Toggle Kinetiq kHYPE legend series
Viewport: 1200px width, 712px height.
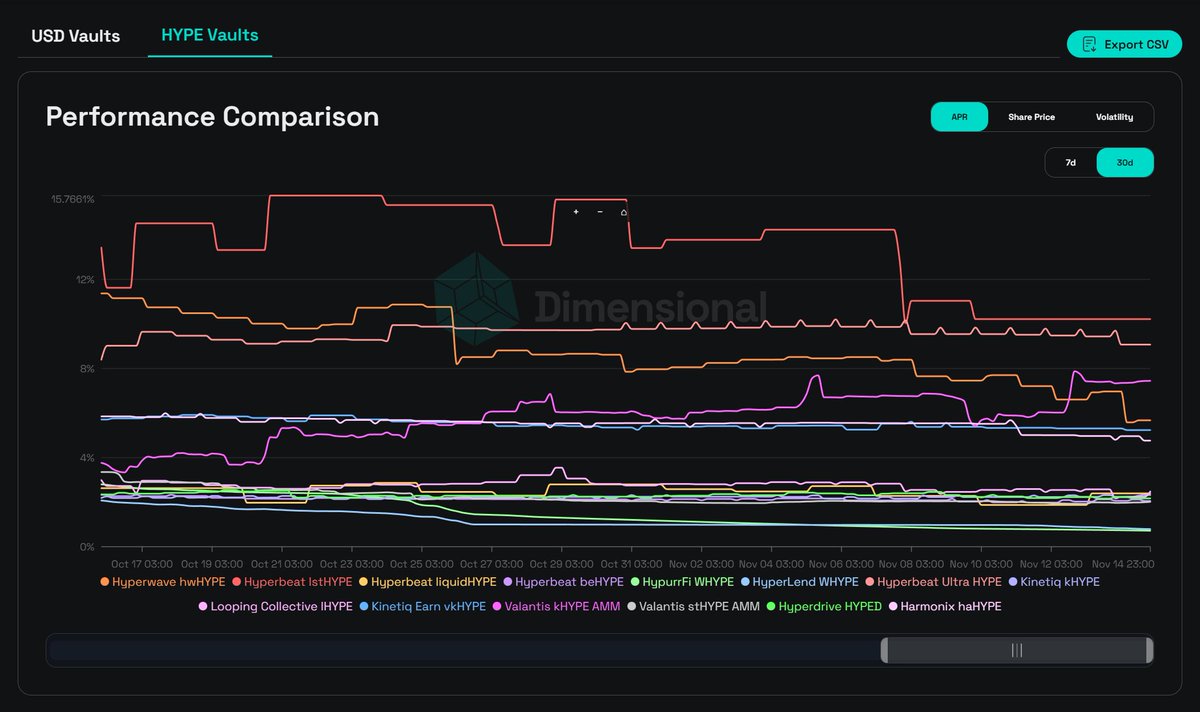tap(1054, 581)
